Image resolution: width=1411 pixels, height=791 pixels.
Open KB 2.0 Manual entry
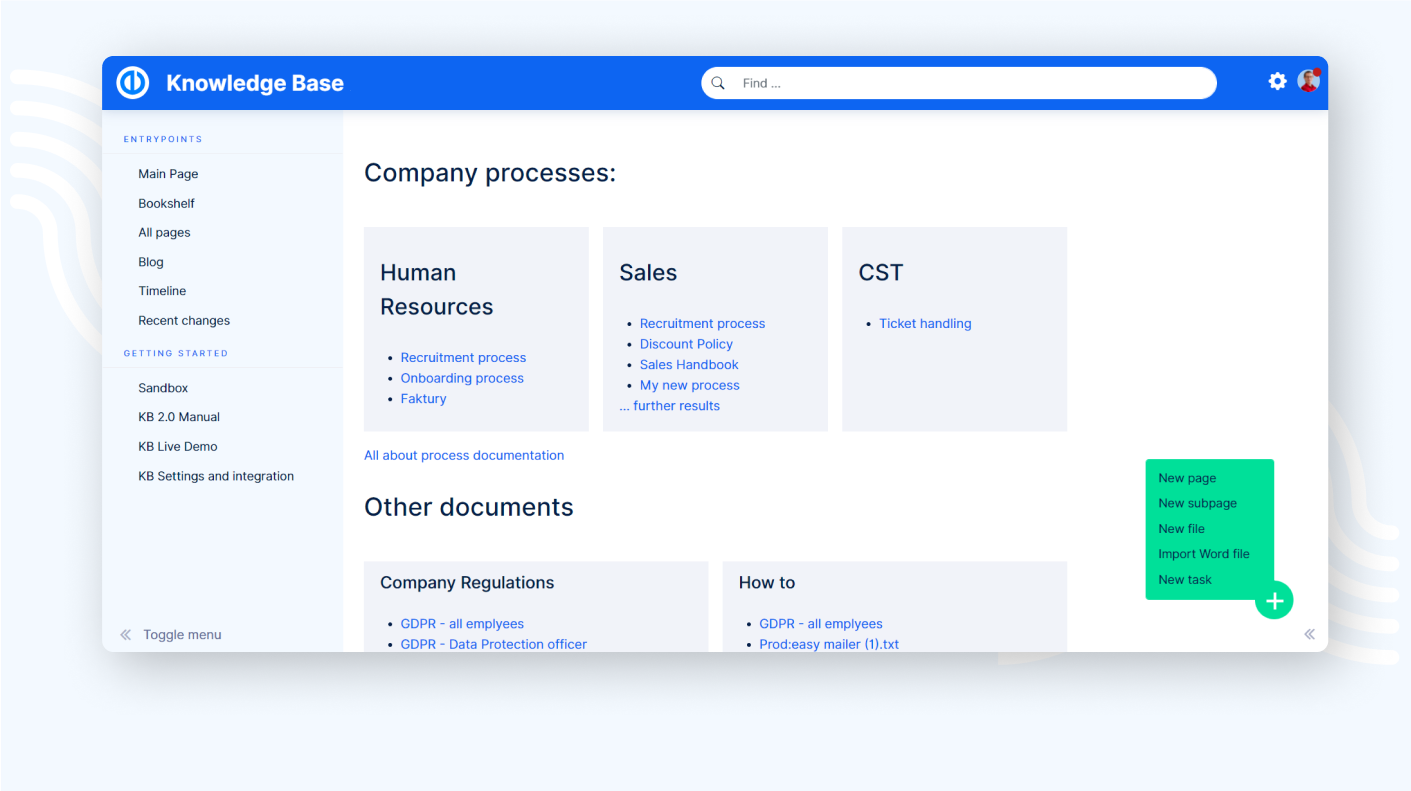point(179,417)
